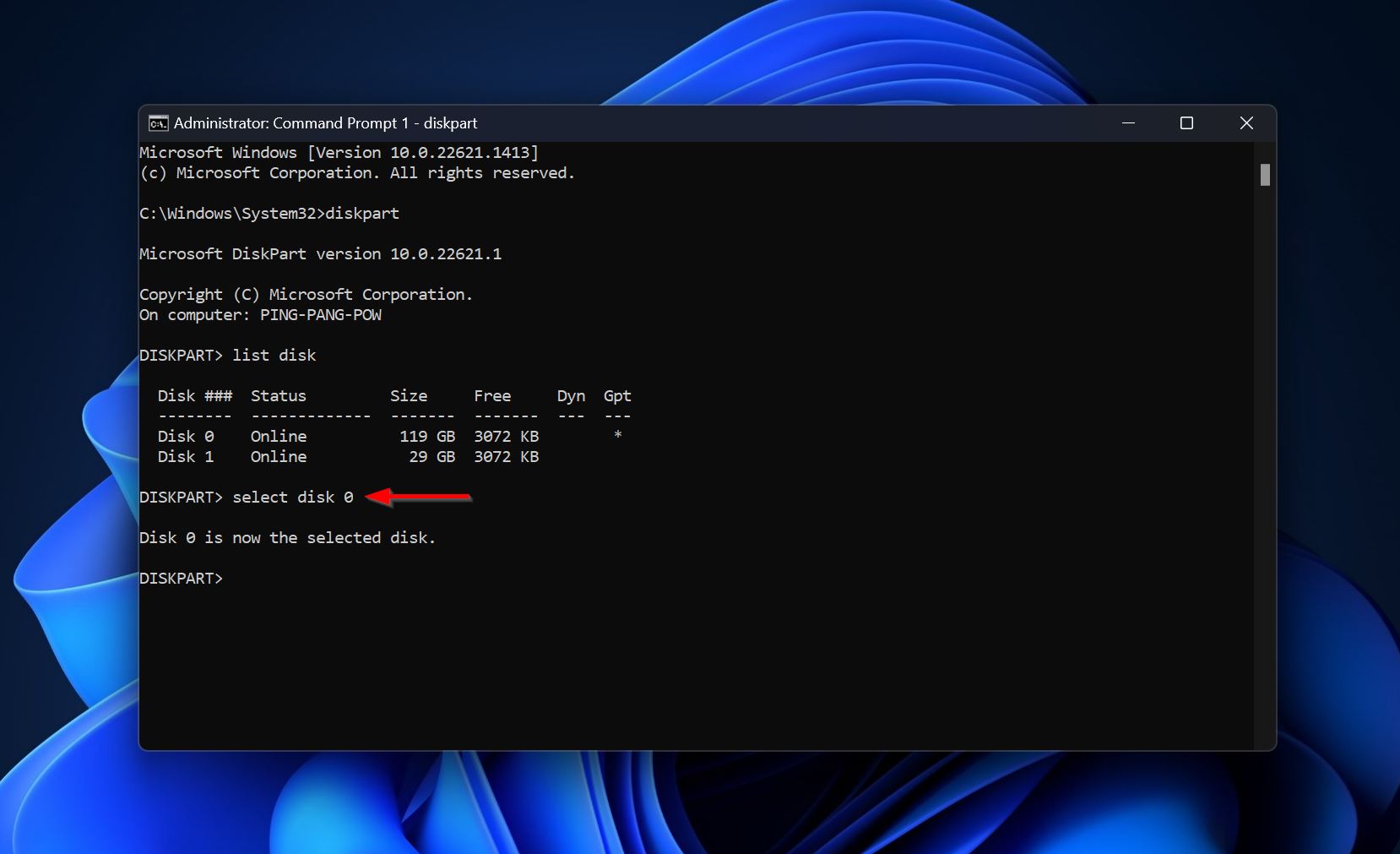Screen dimensions: 1400x854
Task: Close the Command Prompt window
Action: pos(1246,123)
